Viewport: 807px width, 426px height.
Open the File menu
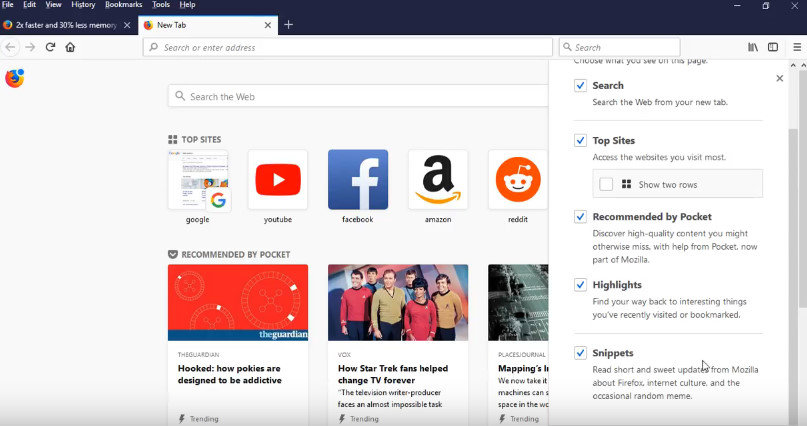pos(8,5)
